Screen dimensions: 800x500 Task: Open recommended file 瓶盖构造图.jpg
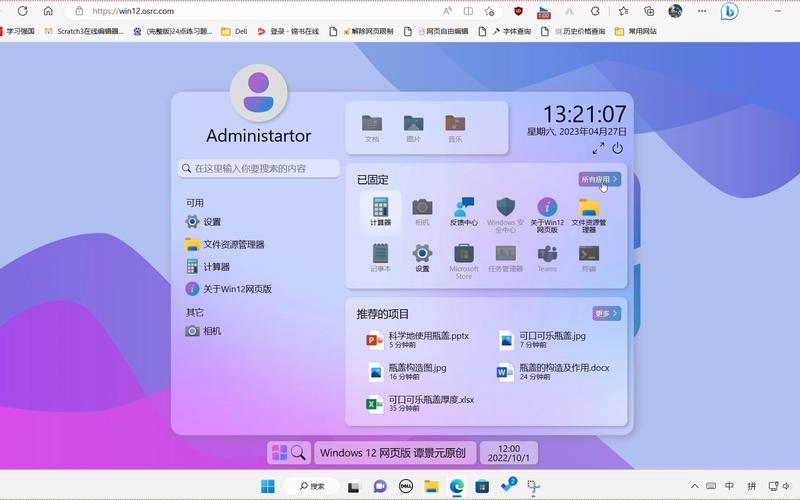[407, 371]
